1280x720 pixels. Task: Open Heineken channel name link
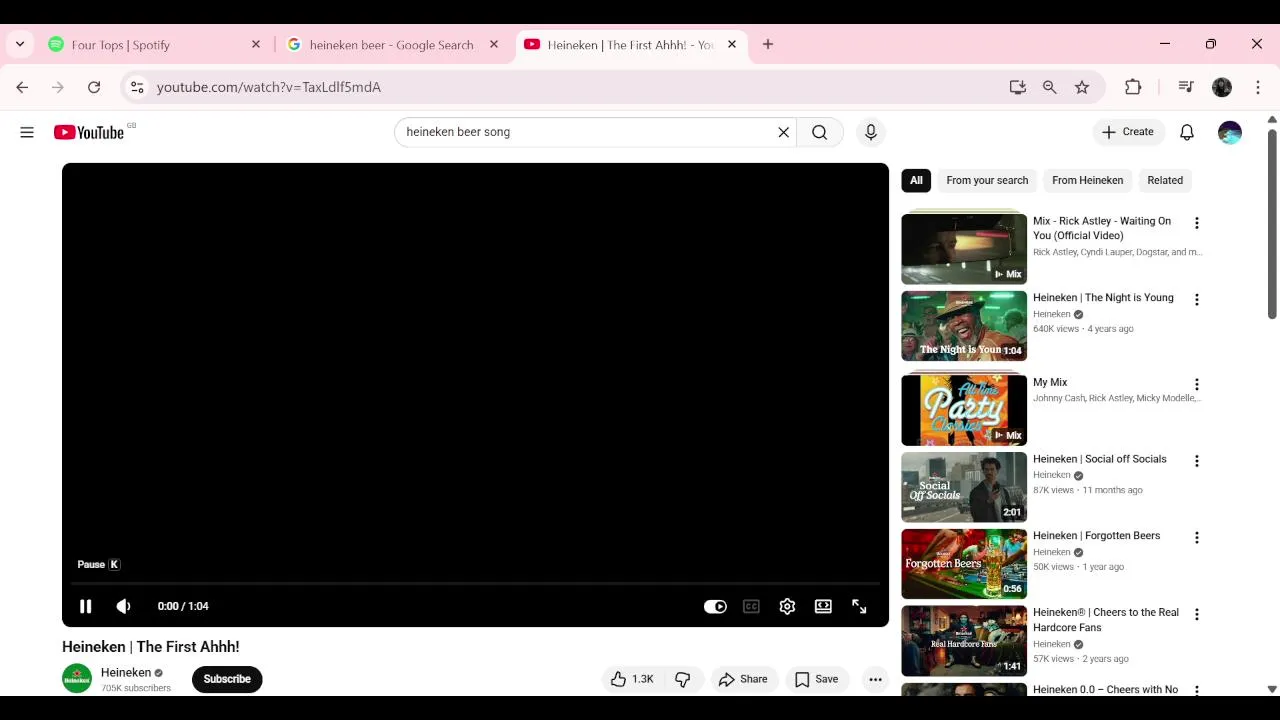[x=126, y=673]
